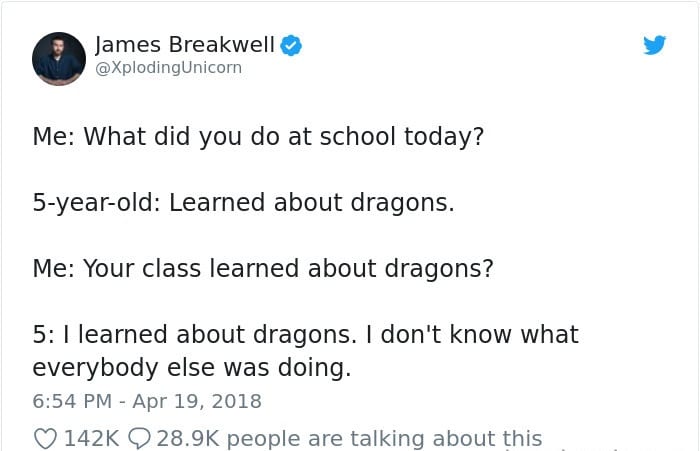
Task: Click the Apr 19, 2018 date
Action: click(197, 401)
